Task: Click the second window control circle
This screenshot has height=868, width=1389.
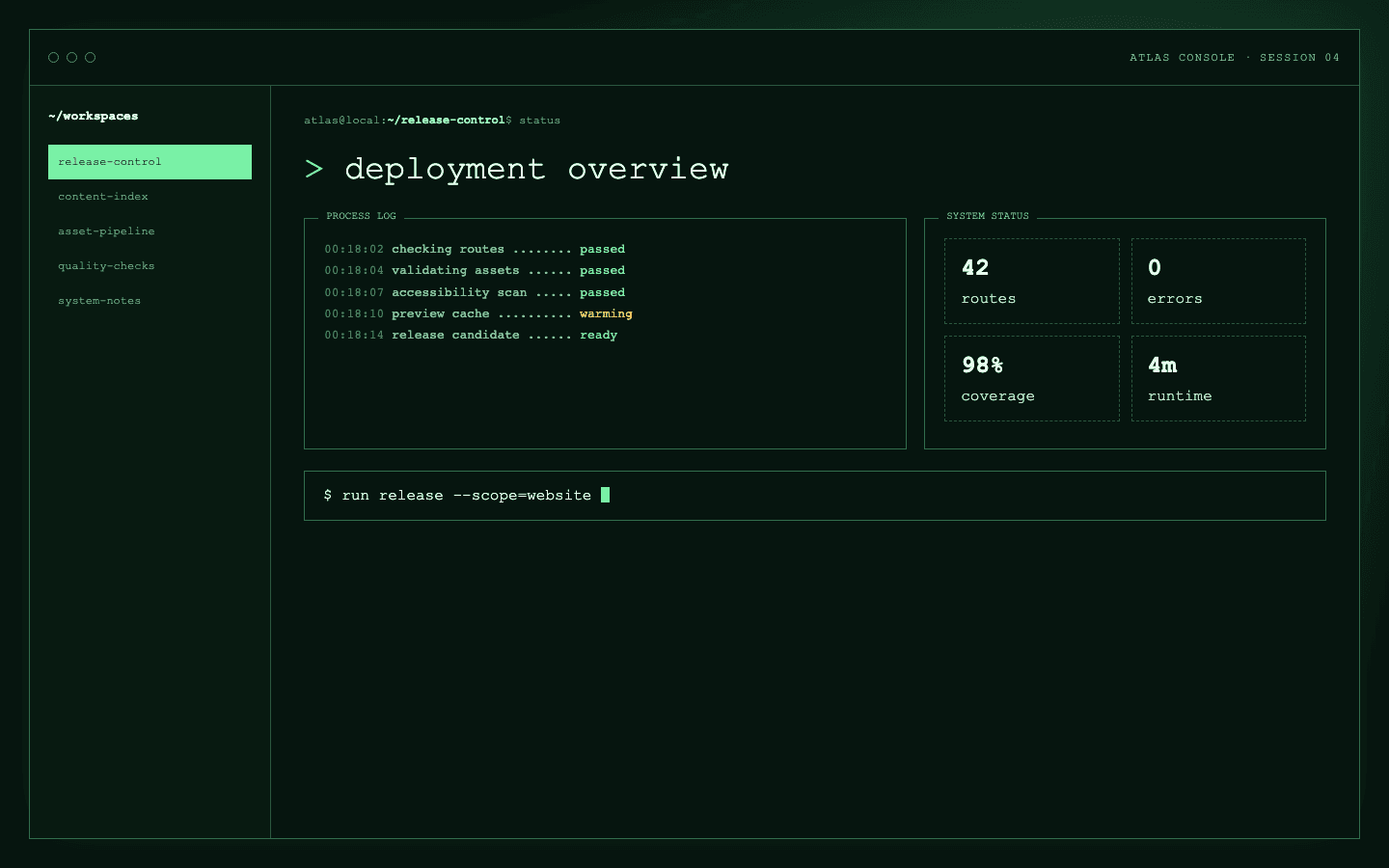Action: tap(71, 58)
